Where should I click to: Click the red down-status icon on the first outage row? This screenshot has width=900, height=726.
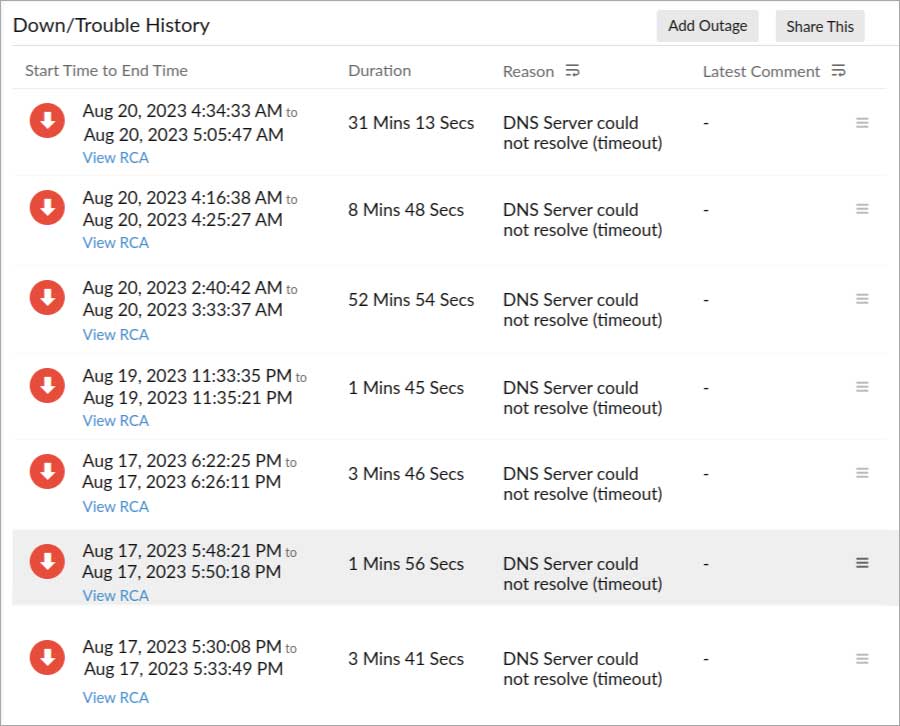[46, 122]
